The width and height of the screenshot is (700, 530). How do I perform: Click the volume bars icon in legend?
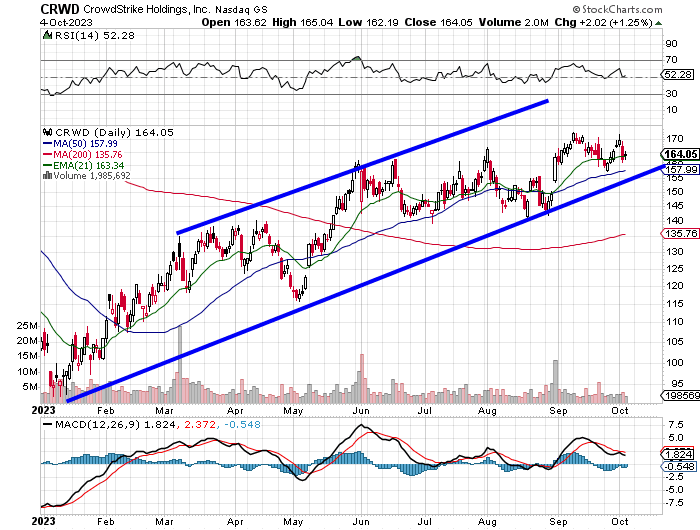(x=46, y=175)
